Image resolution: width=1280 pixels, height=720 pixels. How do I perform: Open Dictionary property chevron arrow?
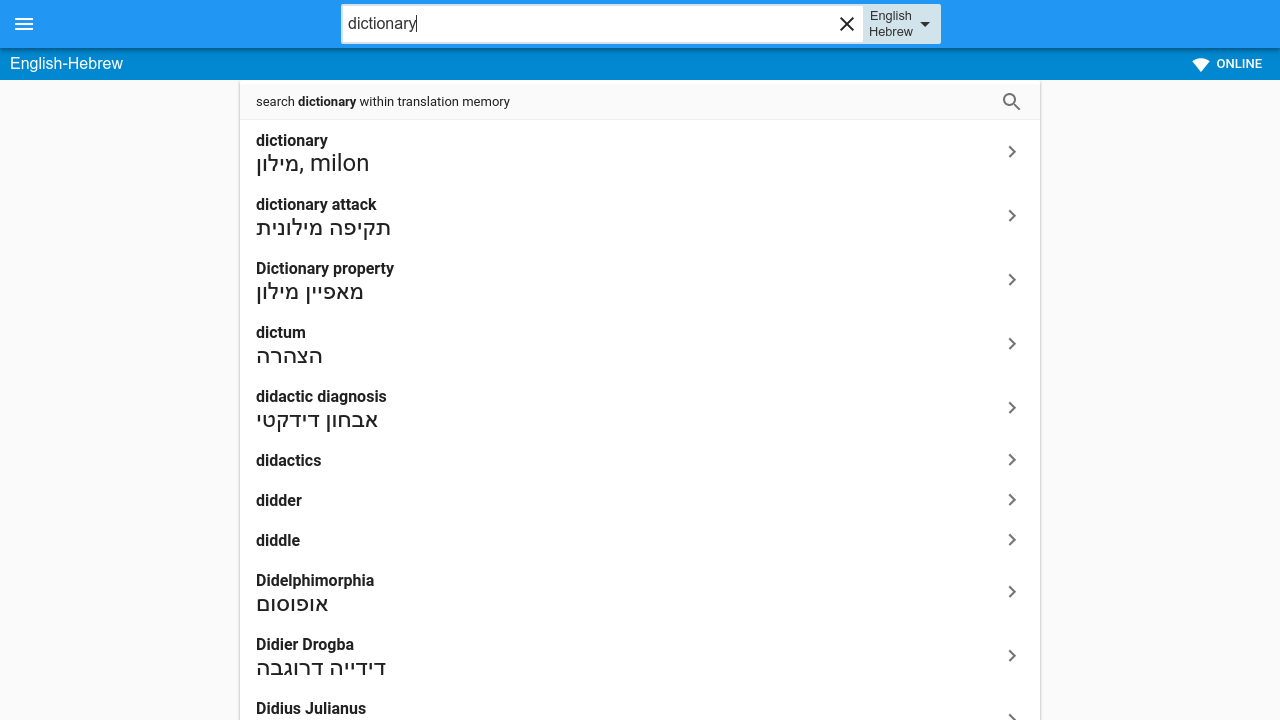pos(1012,280)
